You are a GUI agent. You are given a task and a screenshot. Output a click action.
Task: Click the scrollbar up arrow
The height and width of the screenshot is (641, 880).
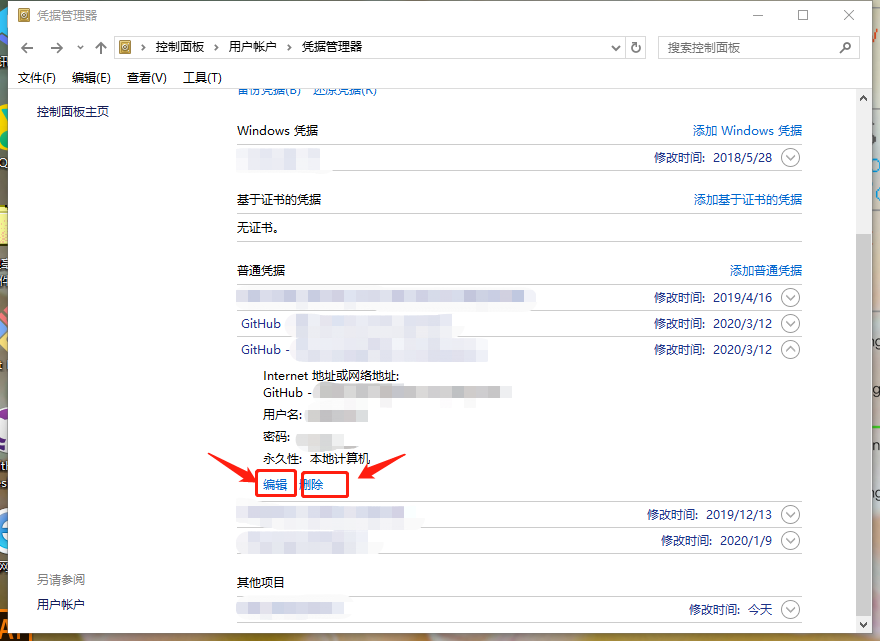coord(863,98)
